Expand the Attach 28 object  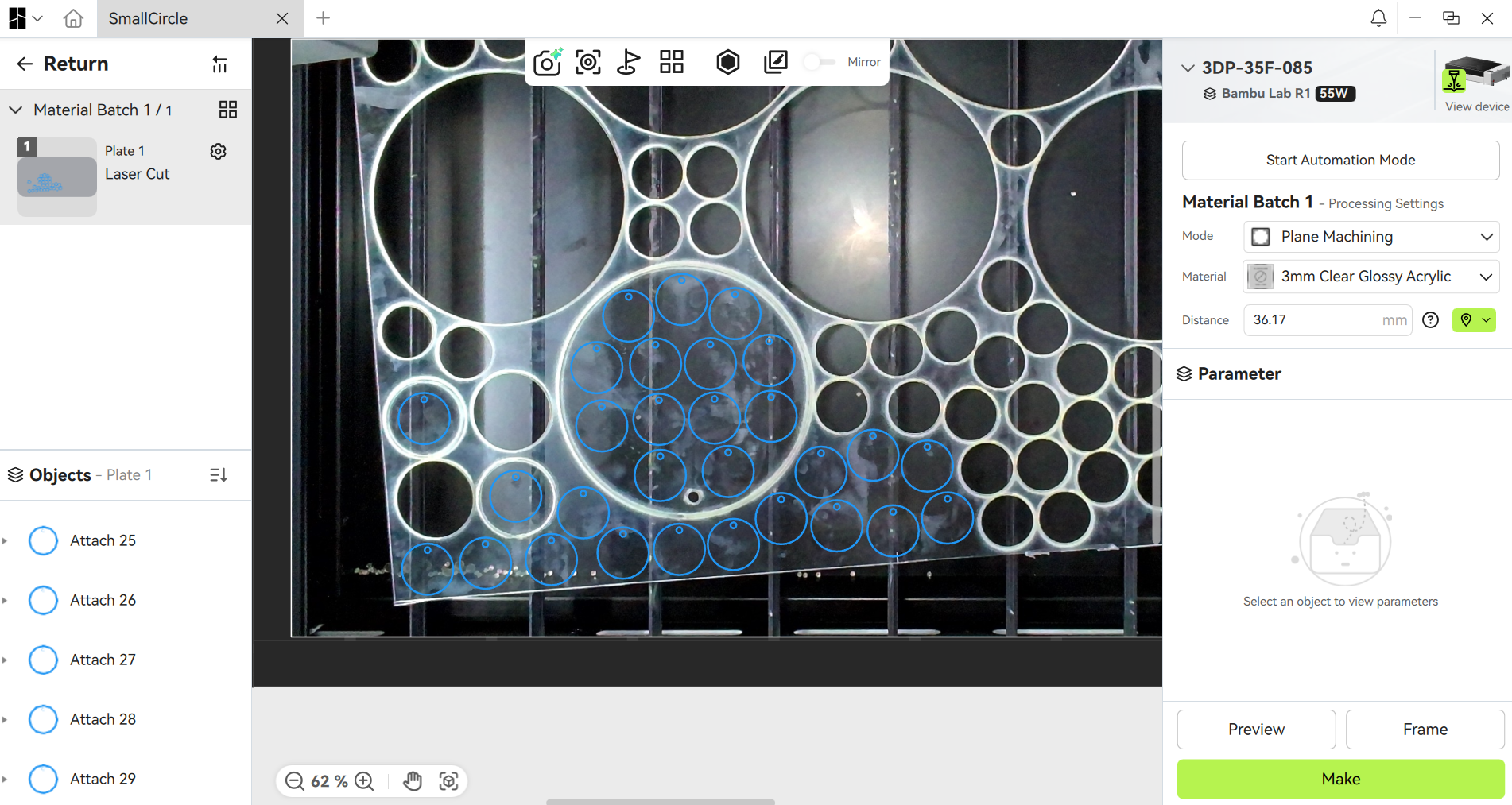(5, 719)
